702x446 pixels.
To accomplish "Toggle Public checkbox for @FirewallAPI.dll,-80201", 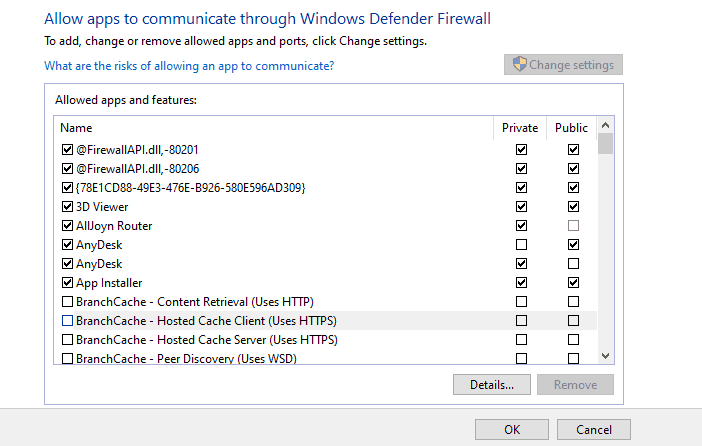I will pyautogui.click(x=573, y=150).
